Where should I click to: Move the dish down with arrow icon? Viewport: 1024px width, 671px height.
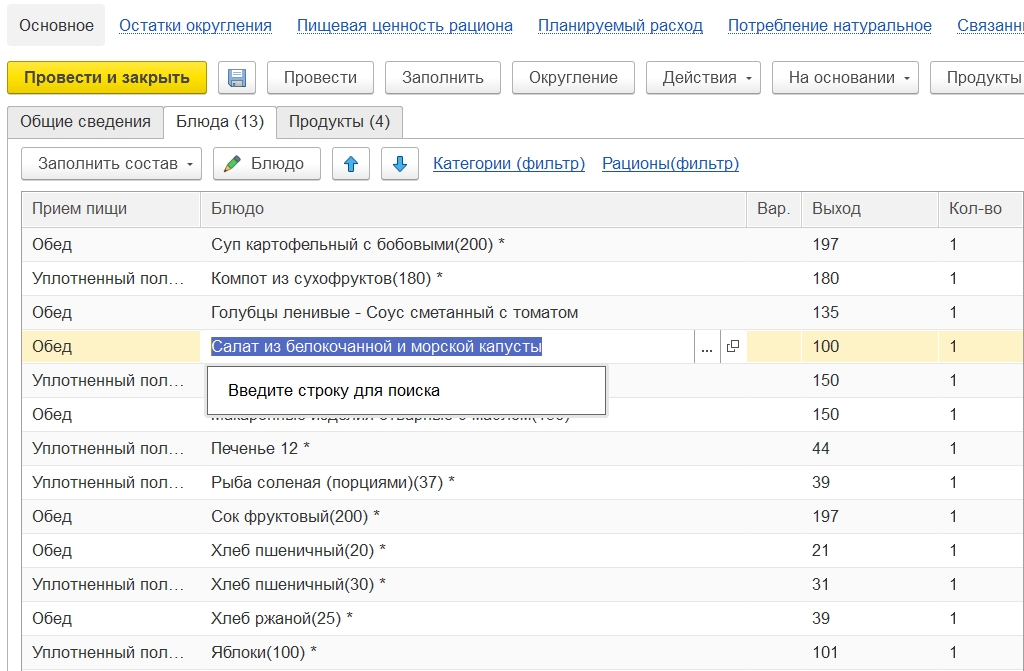click(x=399, y=164)
